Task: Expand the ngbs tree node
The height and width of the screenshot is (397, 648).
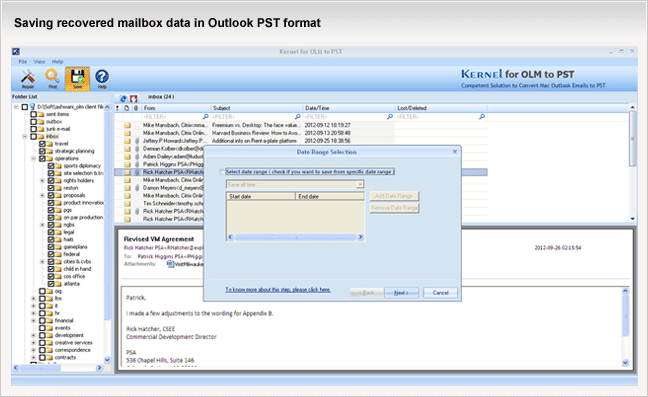Action: (42, 225)
